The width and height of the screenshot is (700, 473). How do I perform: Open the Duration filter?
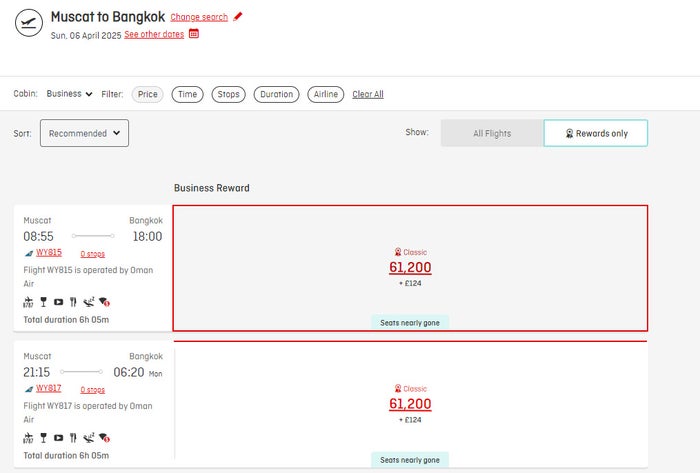276,94
